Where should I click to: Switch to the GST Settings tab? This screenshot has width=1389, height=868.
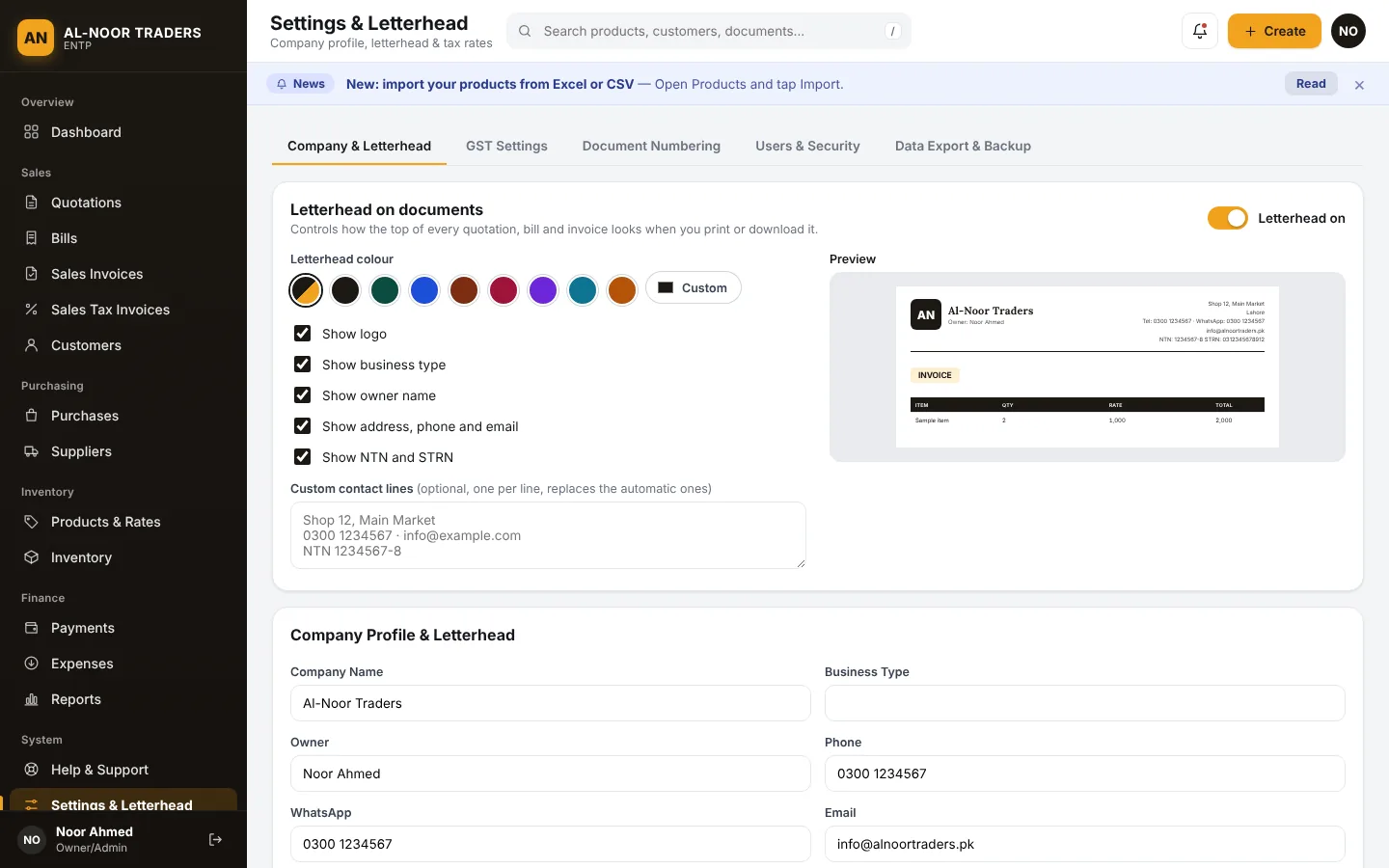[506, 146]
